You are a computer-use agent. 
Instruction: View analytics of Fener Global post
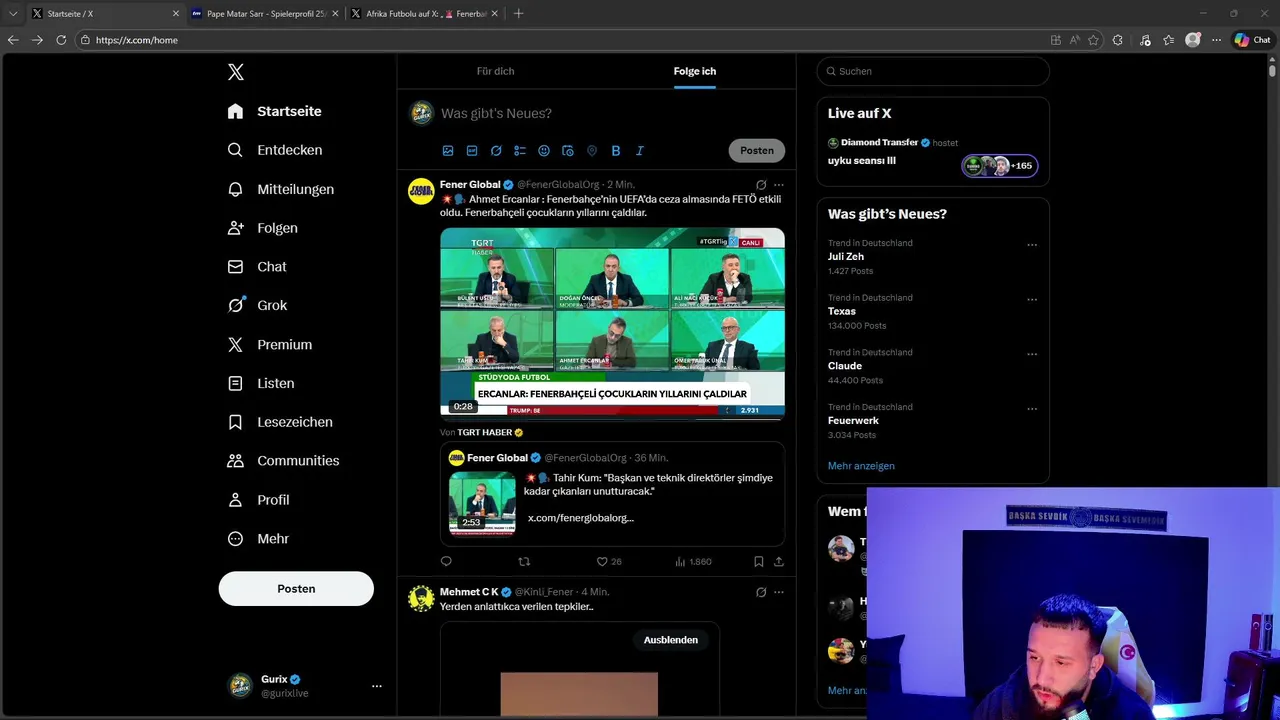[693, 562]
